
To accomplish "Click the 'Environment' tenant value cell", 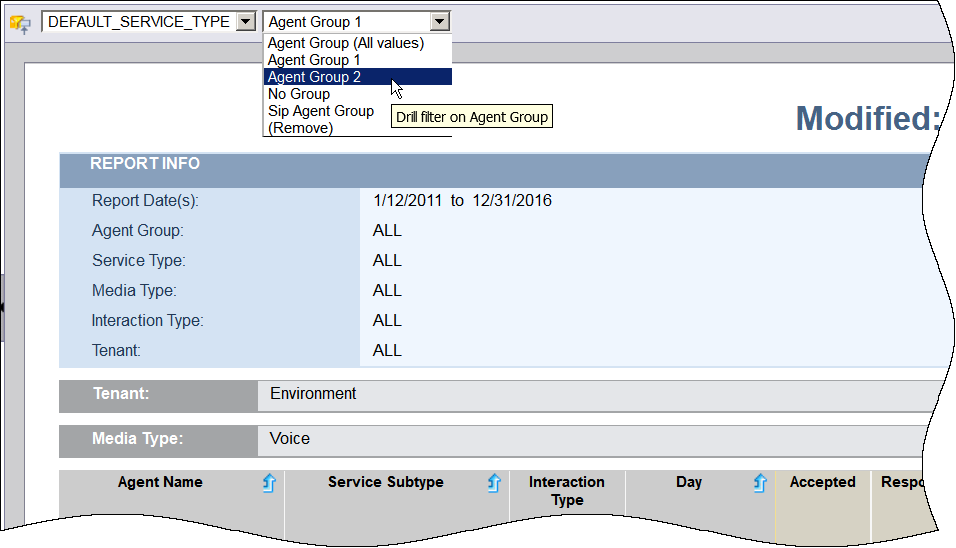I will tap(313, 394).
